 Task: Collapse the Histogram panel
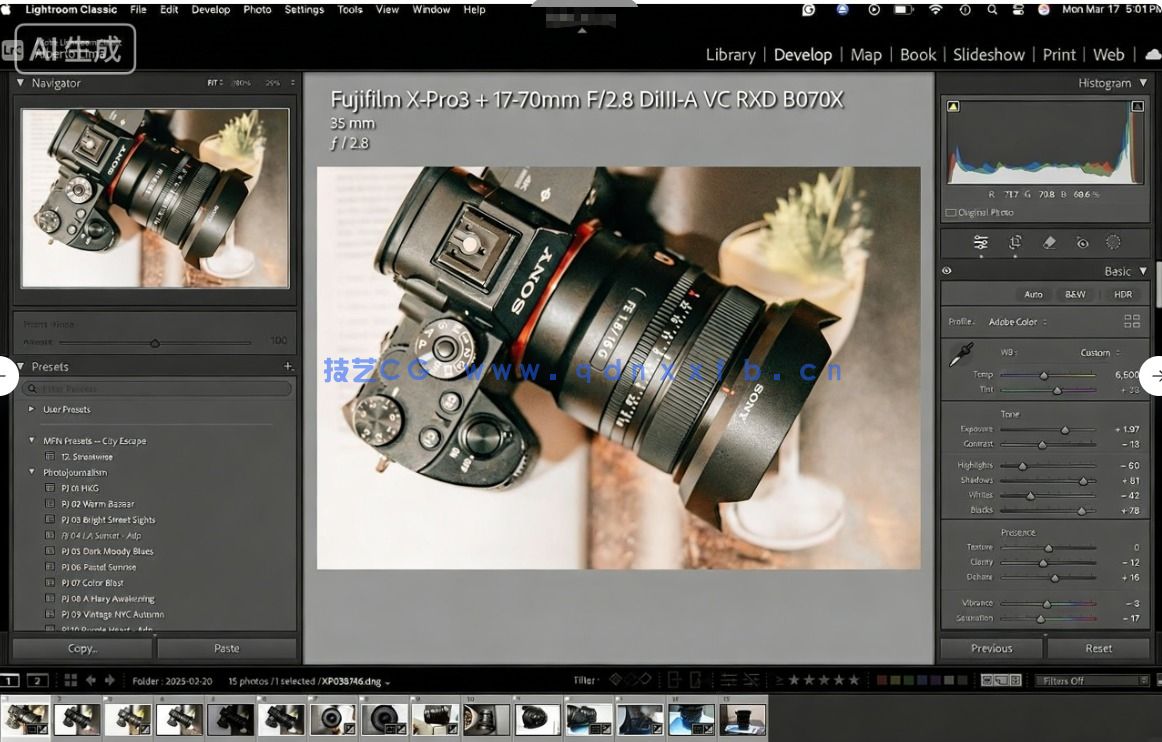(1141, 83)
